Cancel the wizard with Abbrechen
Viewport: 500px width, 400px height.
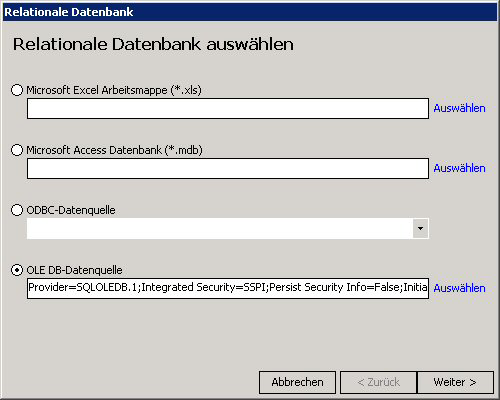click(297, 382)
